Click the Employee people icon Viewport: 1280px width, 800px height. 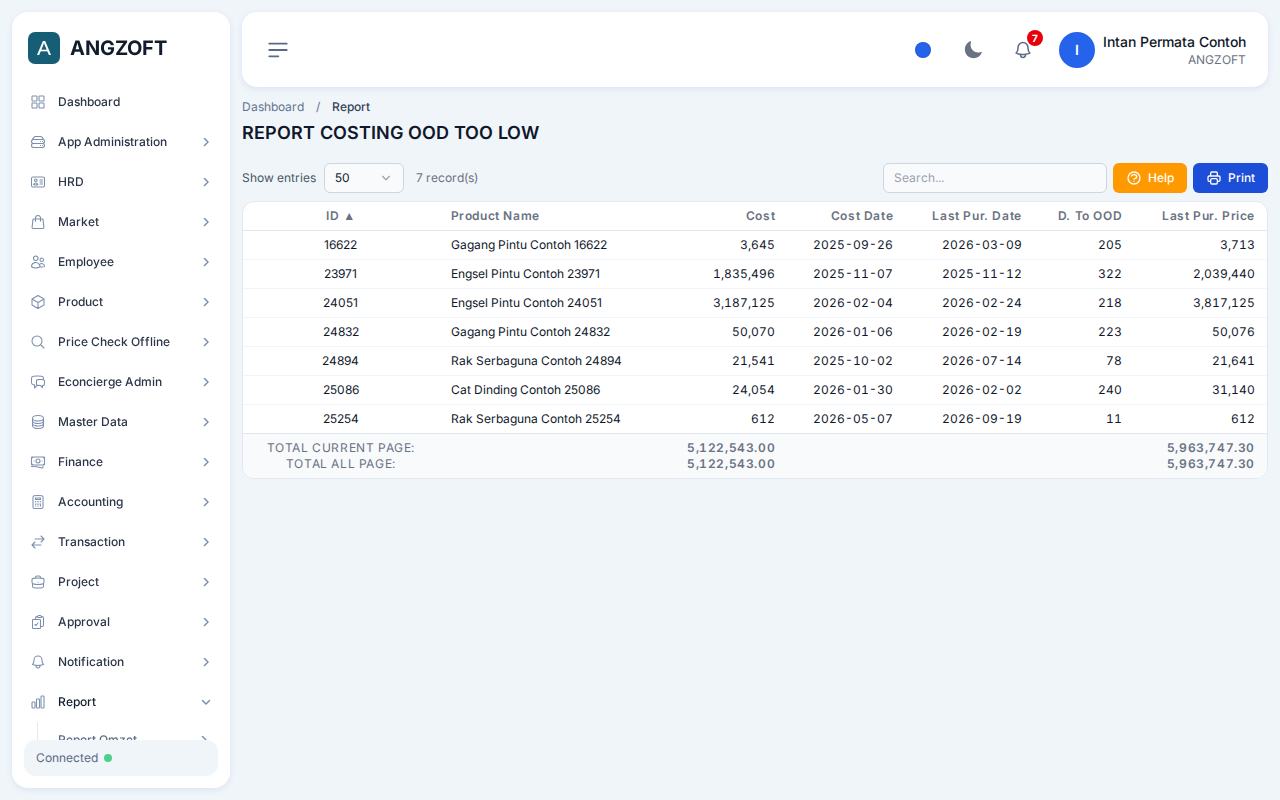pos(38,262)
